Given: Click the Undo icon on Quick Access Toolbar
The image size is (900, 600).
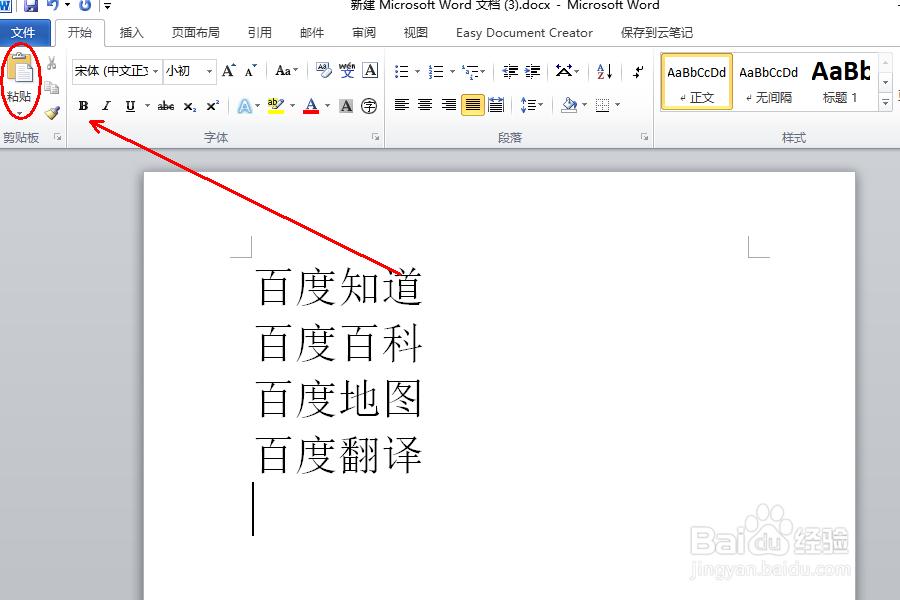Looking at the screenshot, I should tap(55, 7).
